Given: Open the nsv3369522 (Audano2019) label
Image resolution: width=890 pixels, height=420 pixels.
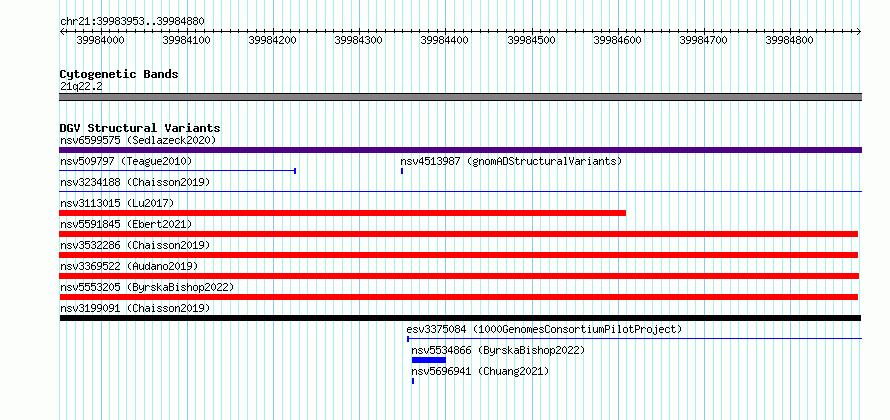Looking at the screenshot, I should 128,266.
